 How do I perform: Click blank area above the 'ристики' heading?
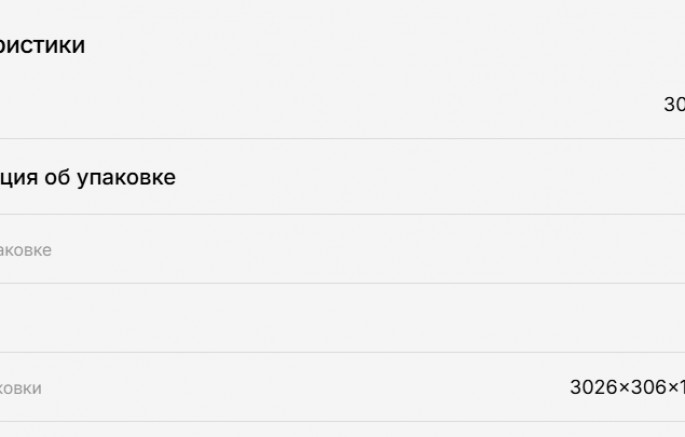click(342, 15)
